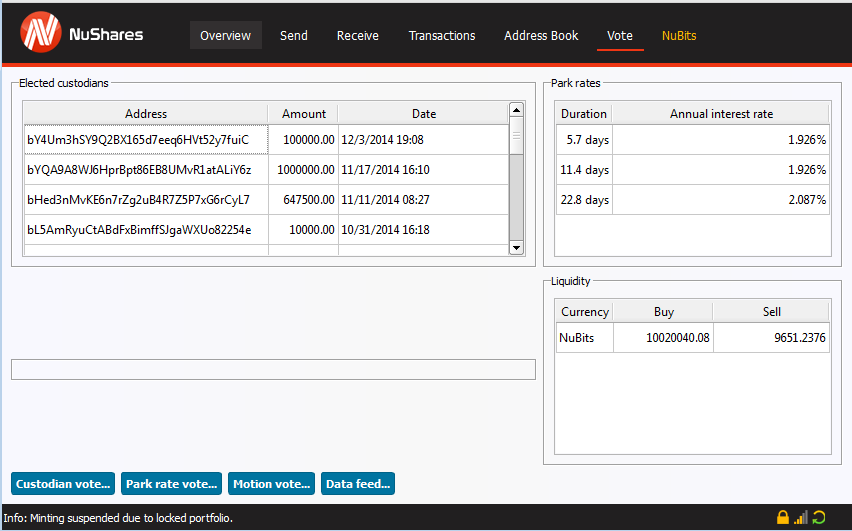Click the green sync status icon

tap(819, 517)
